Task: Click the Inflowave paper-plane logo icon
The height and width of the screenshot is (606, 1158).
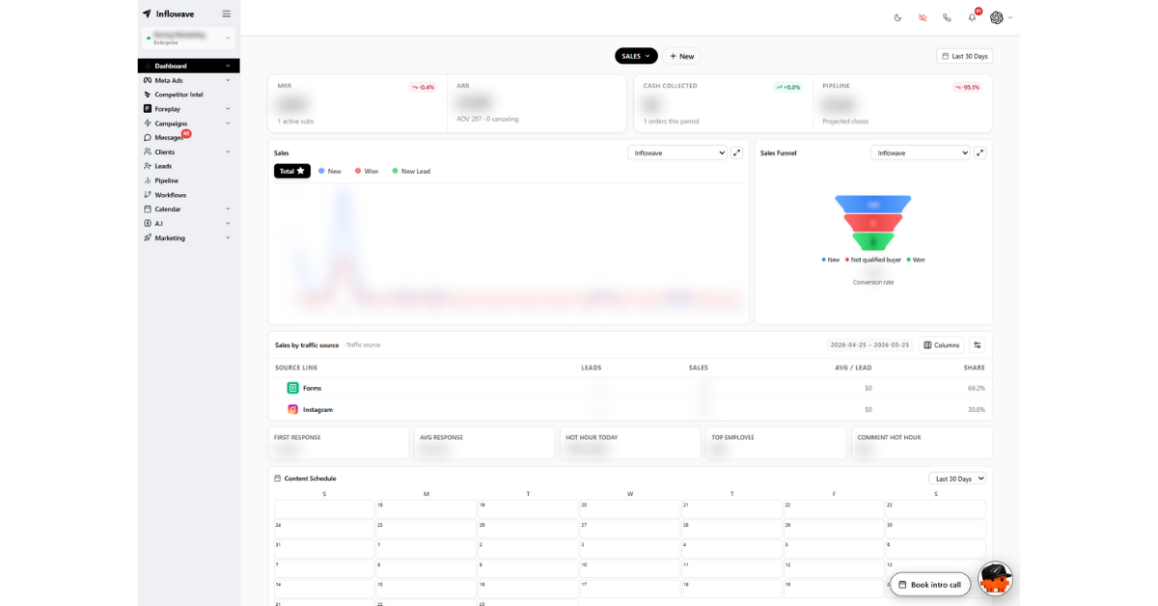Action: (147, 13)
